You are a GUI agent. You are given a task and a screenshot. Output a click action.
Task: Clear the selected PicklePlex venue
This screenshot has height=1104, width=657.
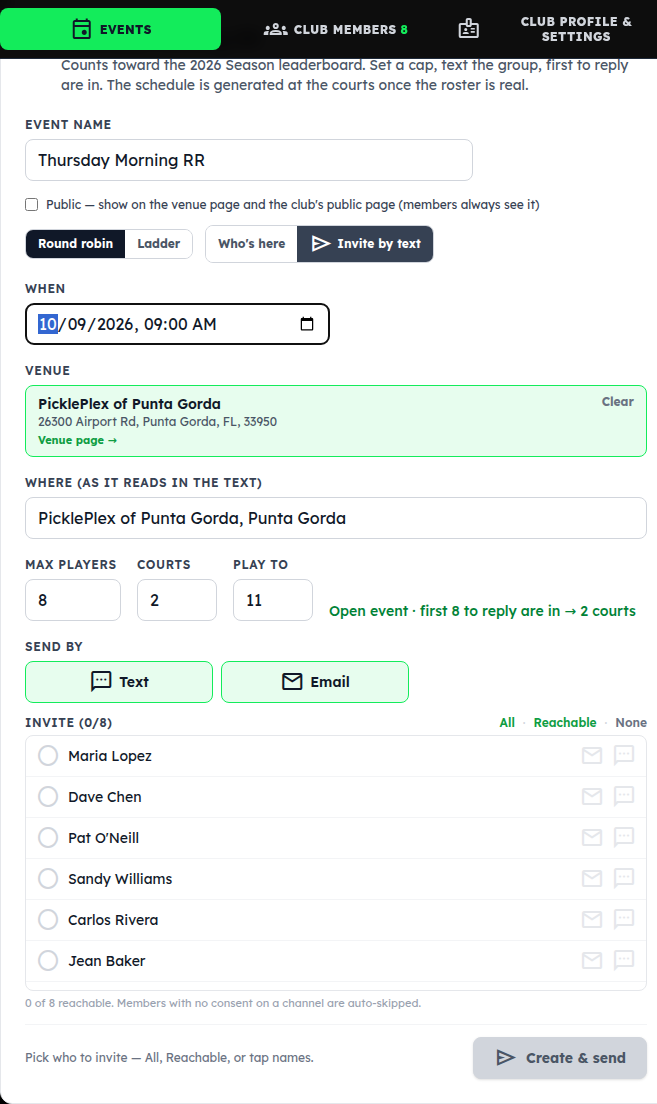click(x=618, y=401)
